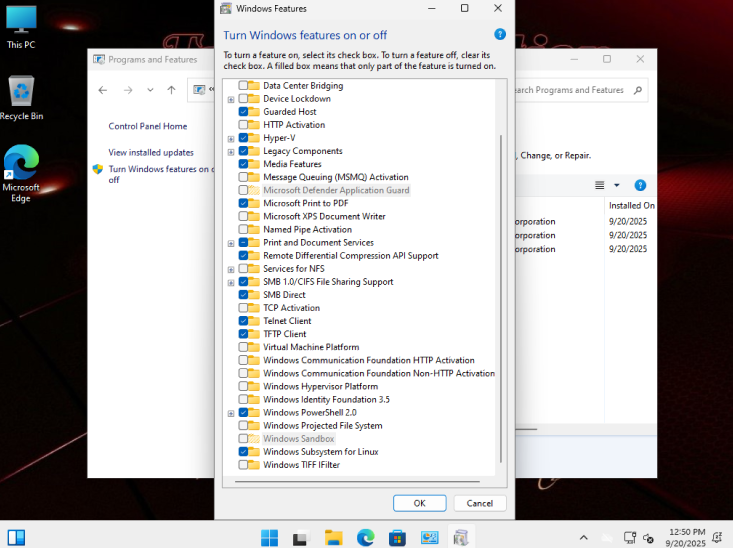Click the features list vertical scrollbar
This screenshot has width=733, height=548.
click(501, 299)
